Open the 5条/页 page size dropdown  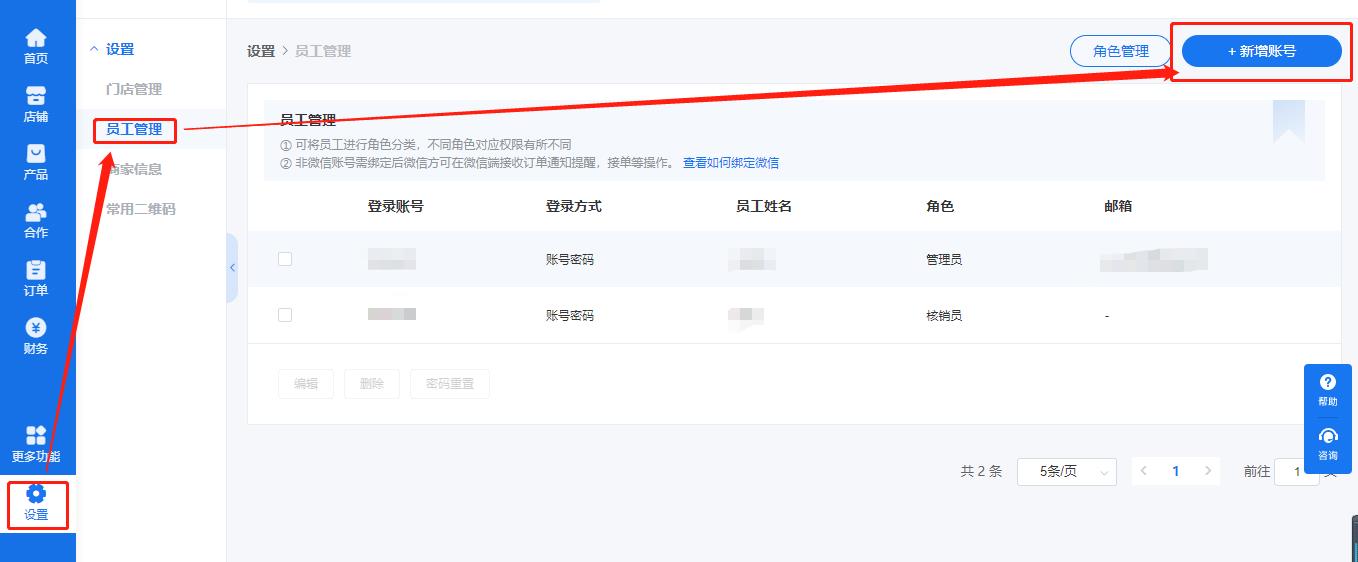pos(1067,471)
